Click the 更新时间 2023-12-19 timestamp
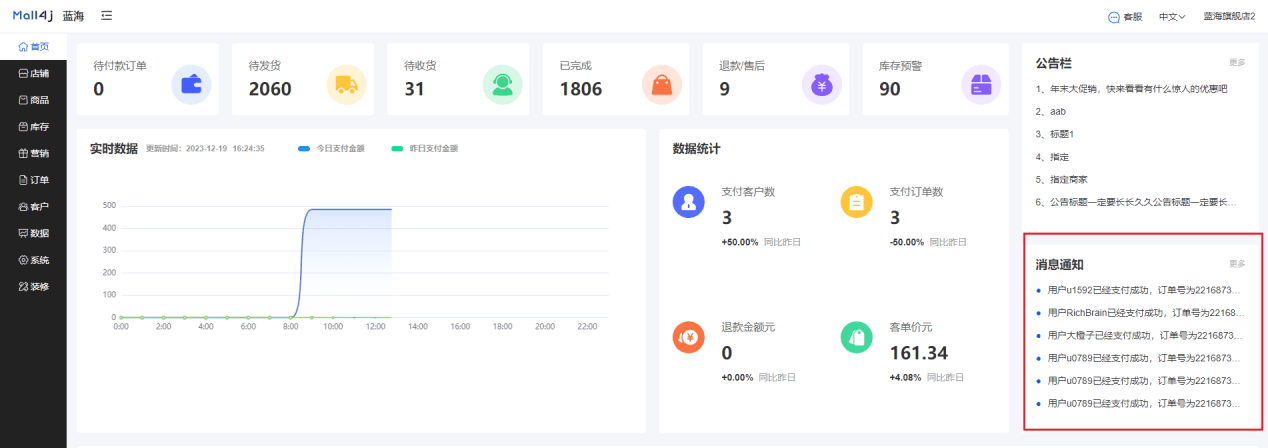 205,148
